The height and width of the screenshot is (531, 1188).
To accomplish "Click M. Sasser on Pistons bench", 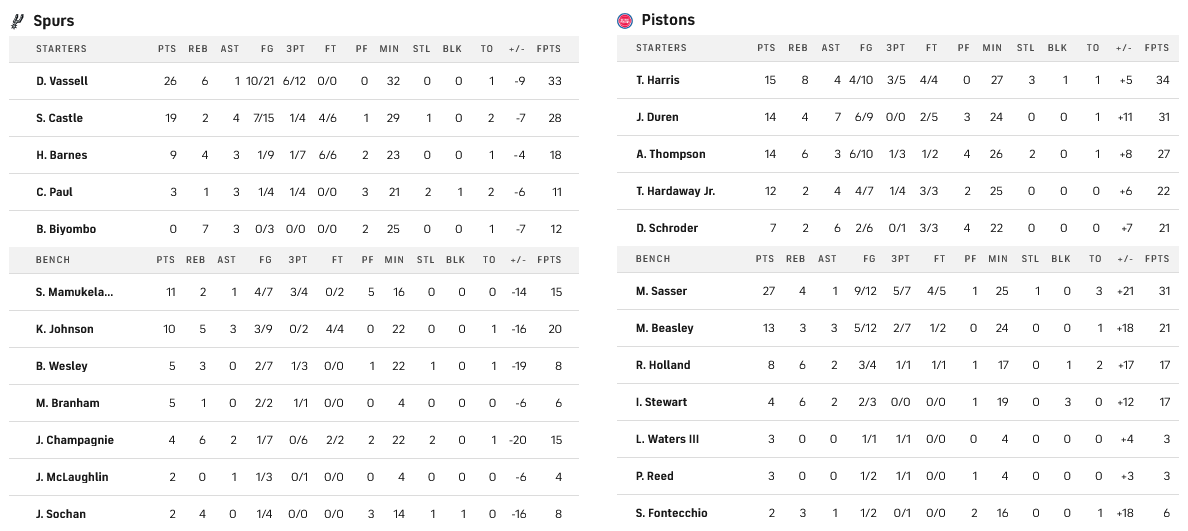I will (660, 291).
